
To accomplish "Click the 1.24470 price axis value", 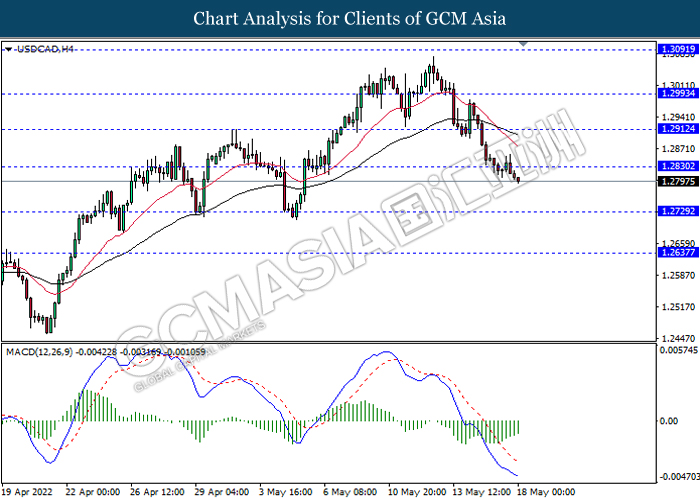I will [679, 338].
